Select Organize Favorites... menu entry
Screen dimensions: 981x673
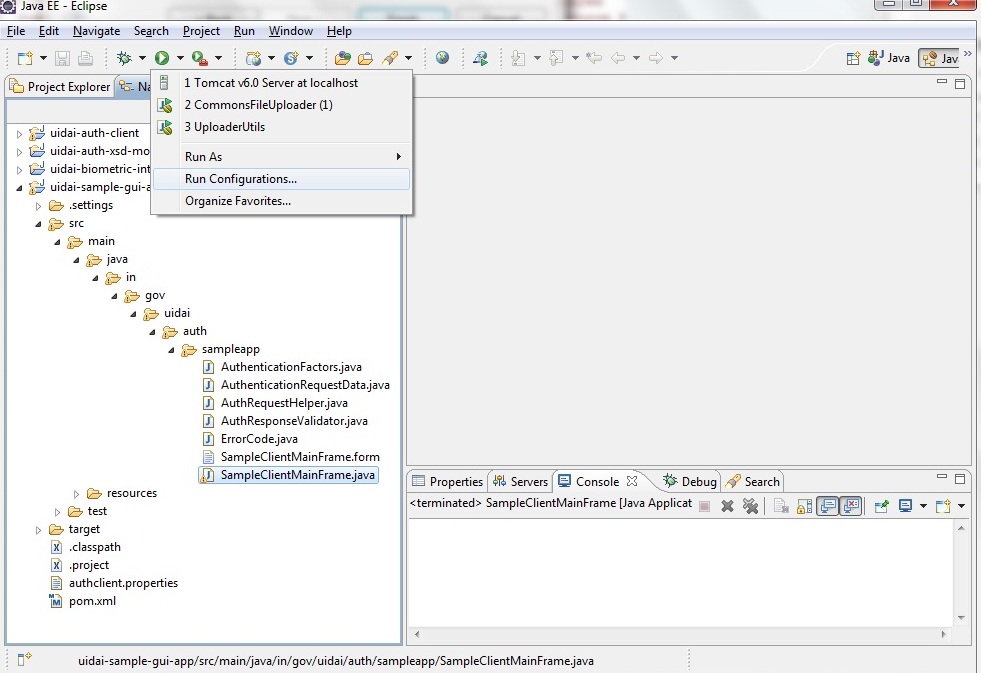282,201
